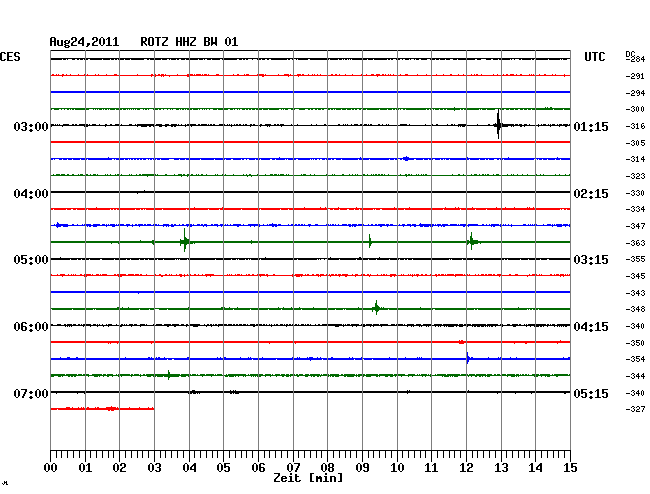The height and width of the screenshot is (494, 650).
Task: Click minute 07 on the time axis
Action: coord(293,467)
